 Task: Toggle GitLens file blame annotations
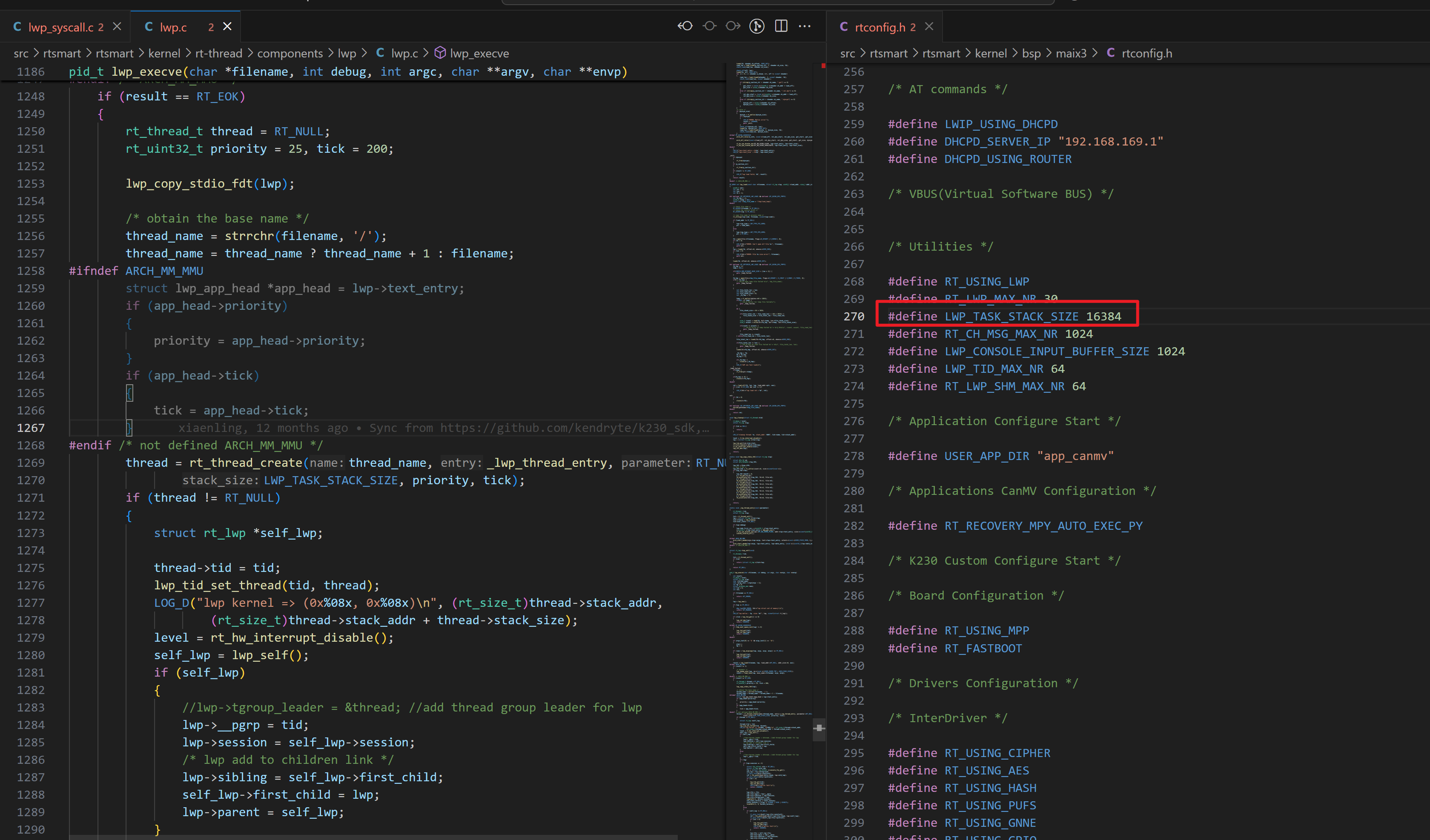(757, 26)
